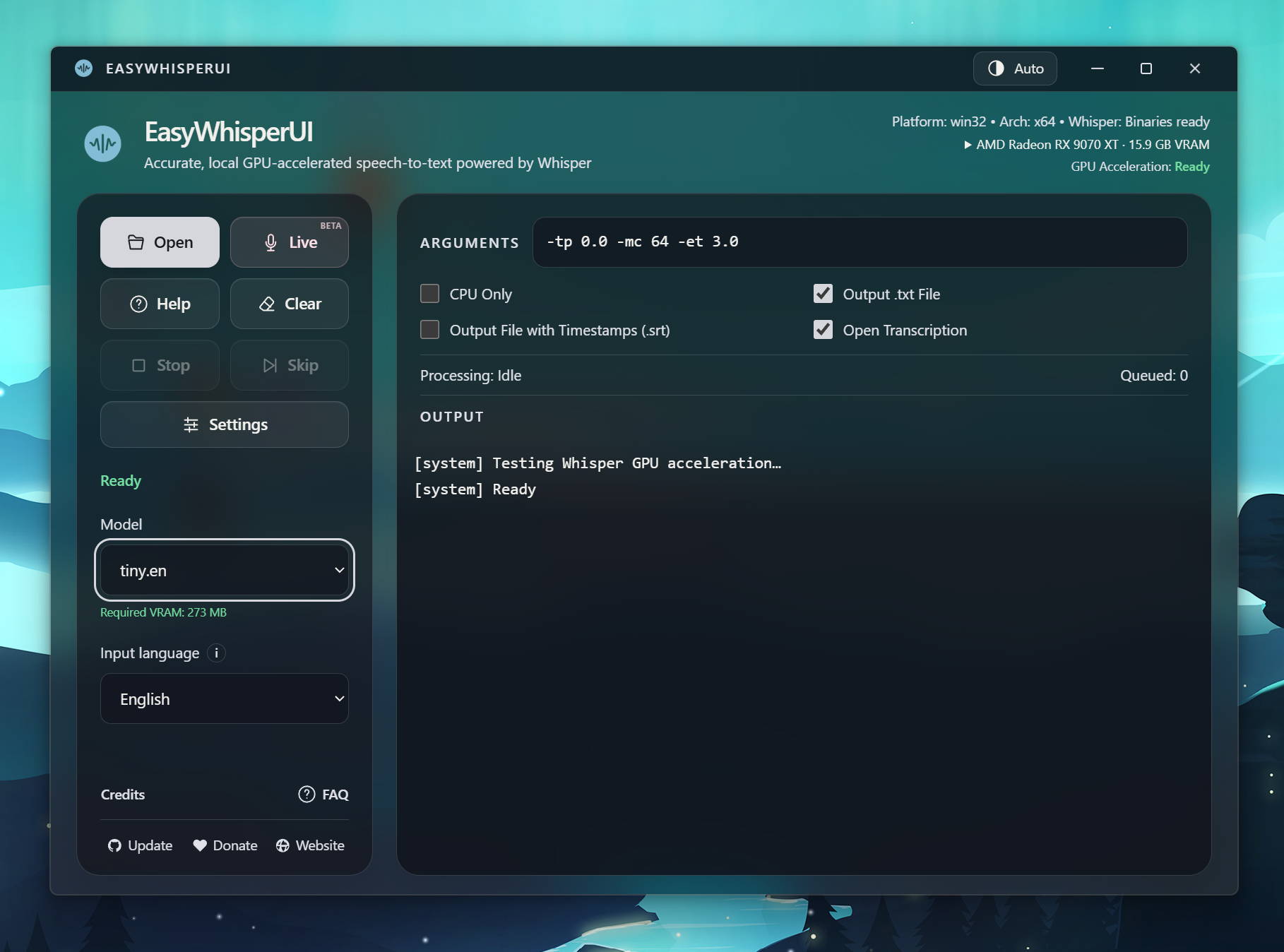Open the Website globe link
Screen dimensions: 1284x952
pos(310,845)
